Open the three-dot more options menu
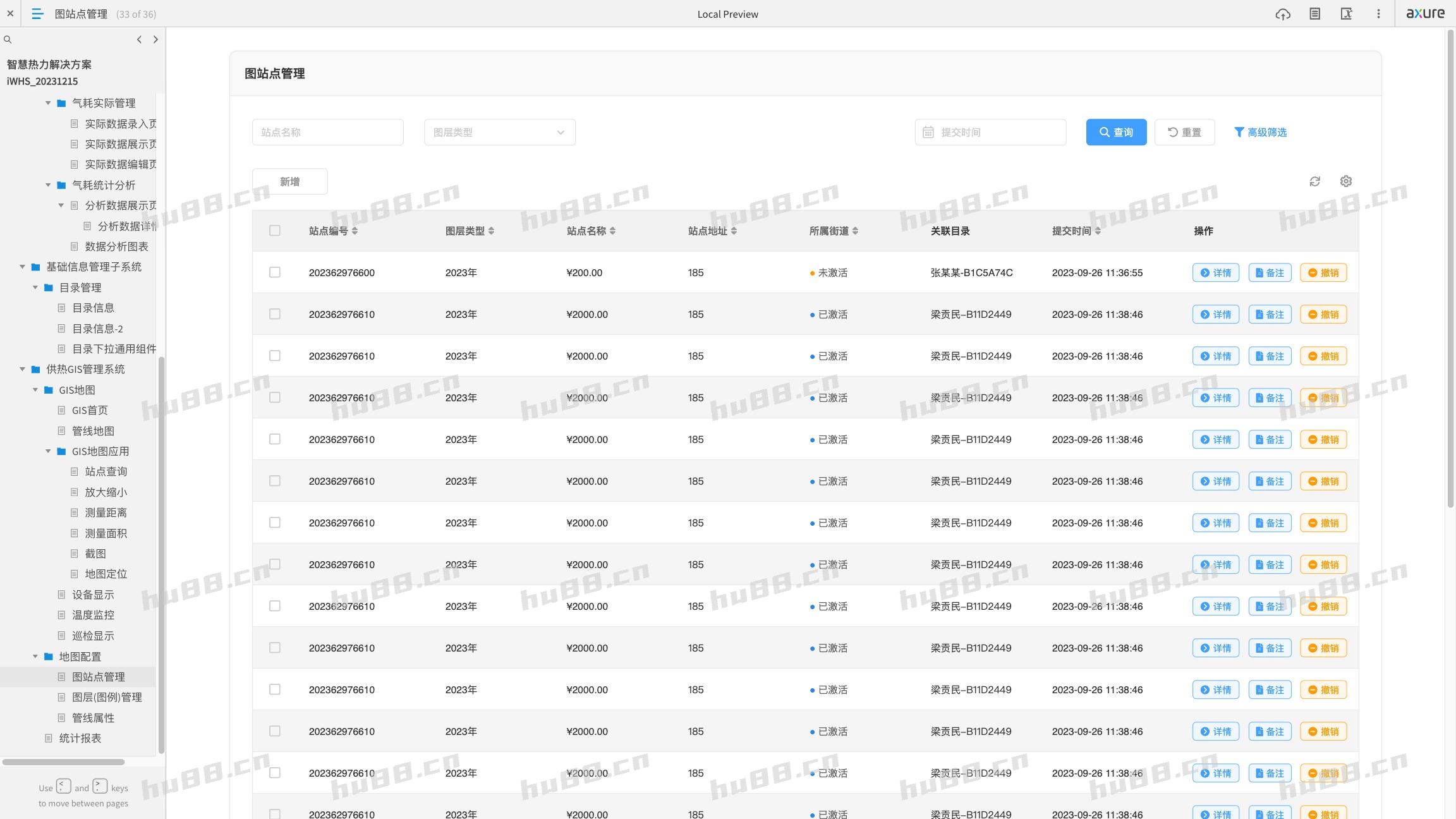This screenshot has height=819, width=1456. (x=1378, y=14)
